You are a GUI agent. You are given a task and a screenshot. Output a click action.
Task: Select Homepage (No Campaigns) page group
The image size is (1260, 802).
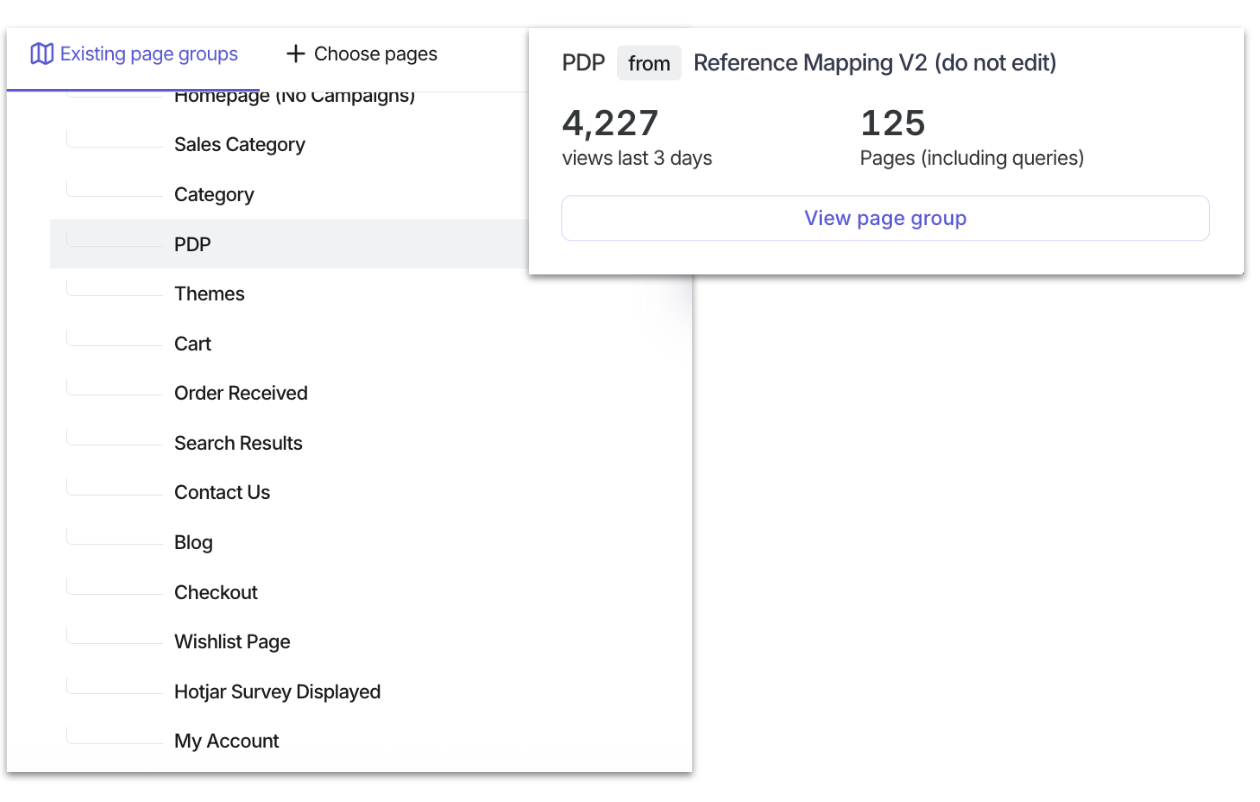[x=294, y=97]
